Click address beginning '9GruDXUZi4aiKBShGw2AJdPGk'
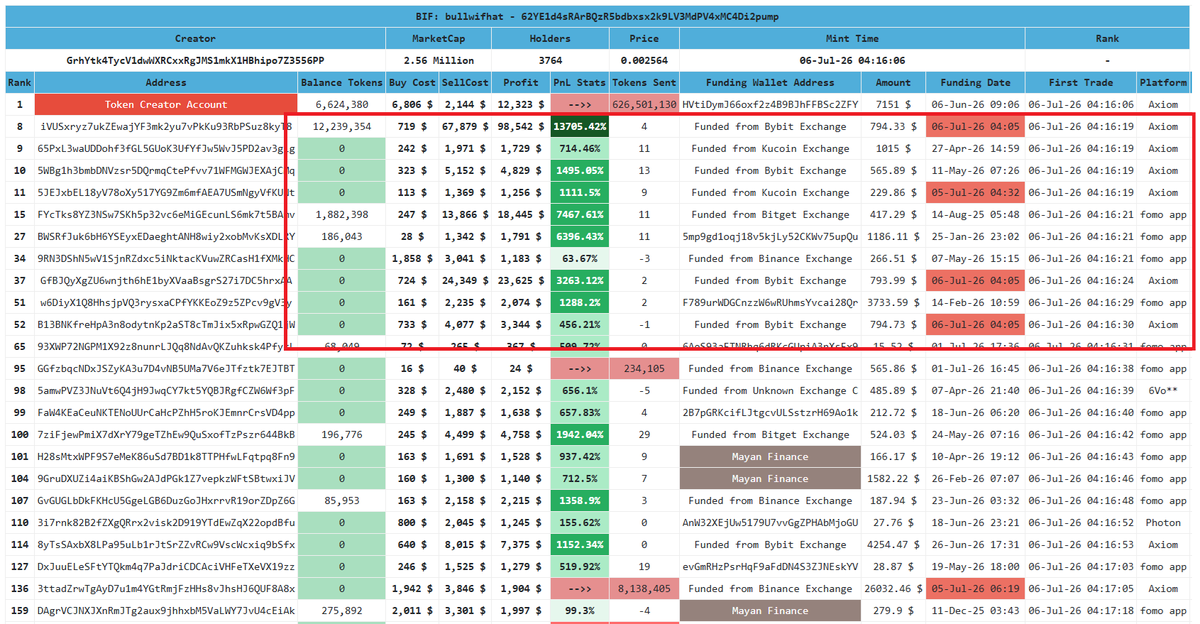 tap(166, 478)
